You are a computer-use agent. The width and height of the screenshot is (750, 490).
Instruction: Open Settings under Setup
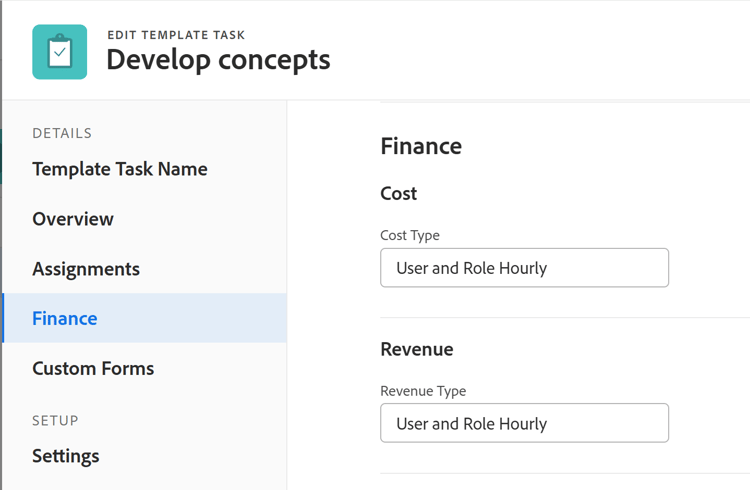pos(66,456)
